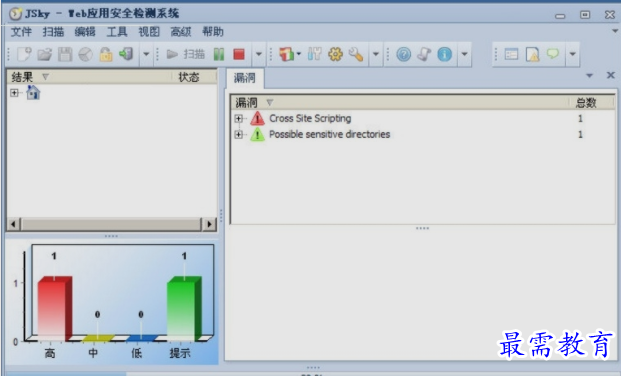Screen dimensions: 621x376
Task: Click left arrow of results horizontal scrollbar
Action: (x=13, y=224)
